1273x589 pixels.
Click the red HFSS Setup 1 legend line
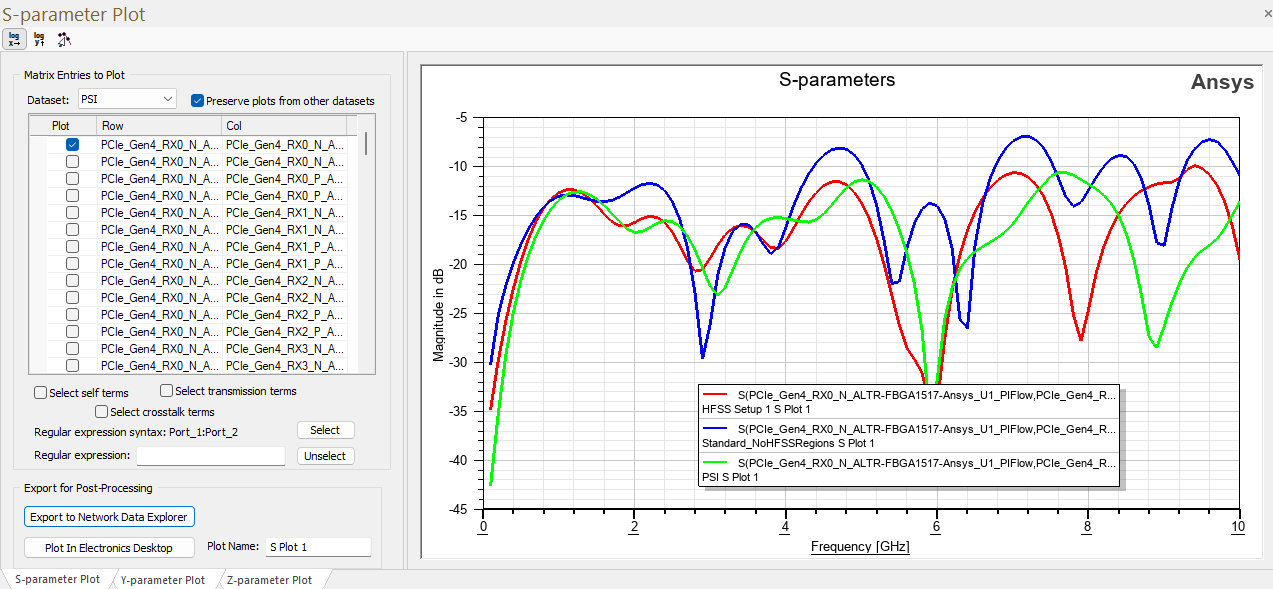pos(714,395)
